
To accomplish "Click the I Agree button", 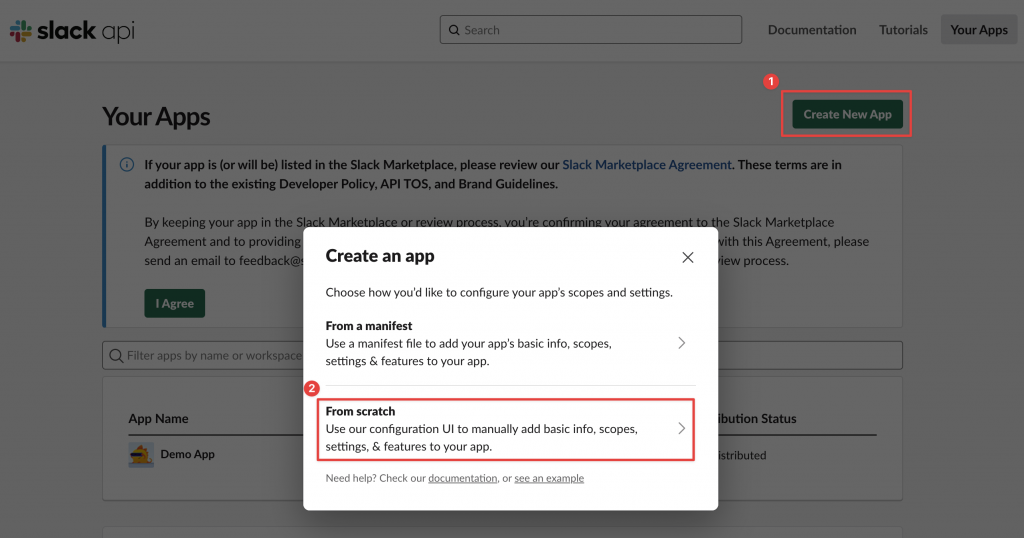I will coord(174,304).
